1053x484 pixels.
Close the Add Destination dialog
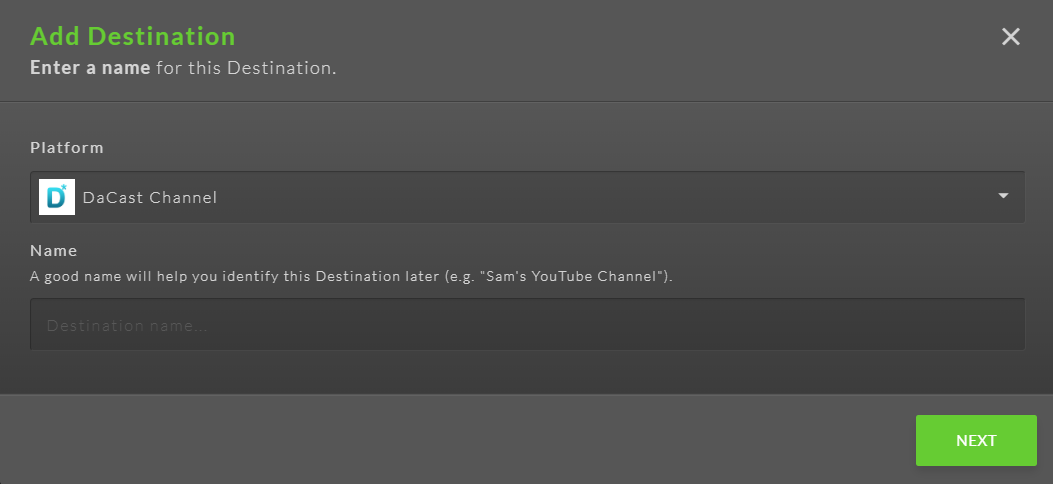coord(1011,36)
